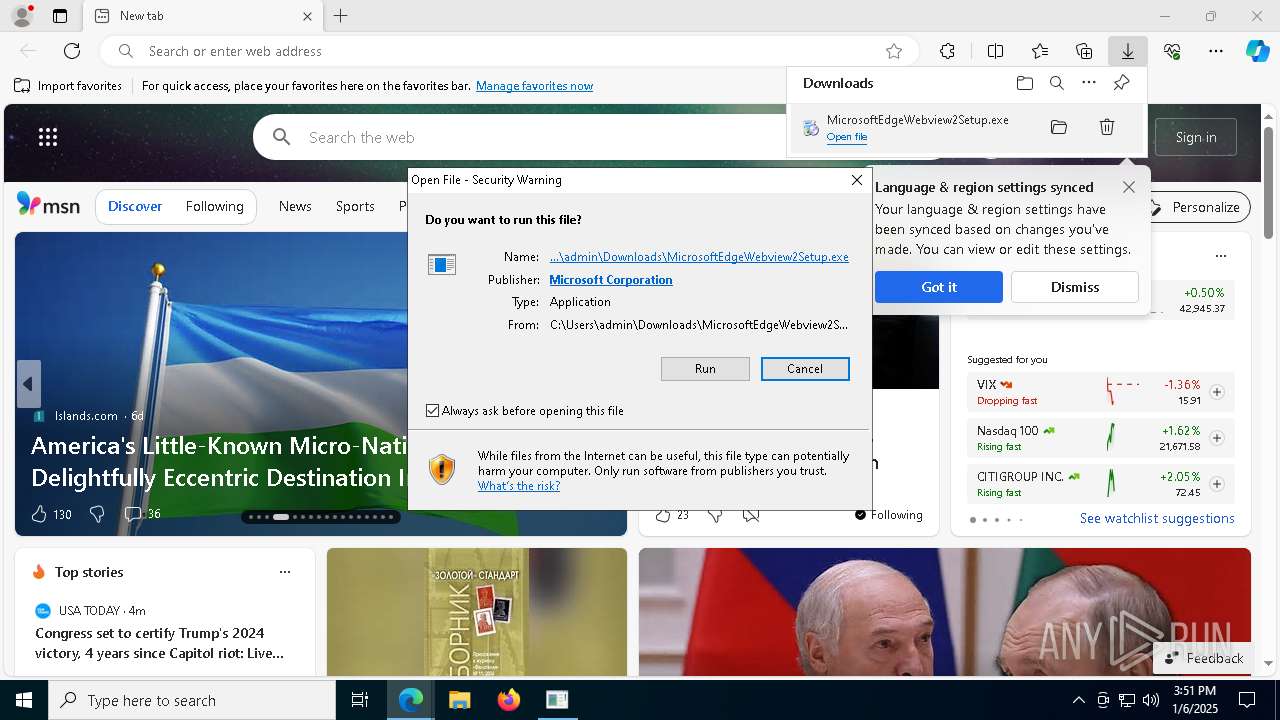The image size is (1280, 720).
Task: Open Task View on taskbar
Action: 360,700
